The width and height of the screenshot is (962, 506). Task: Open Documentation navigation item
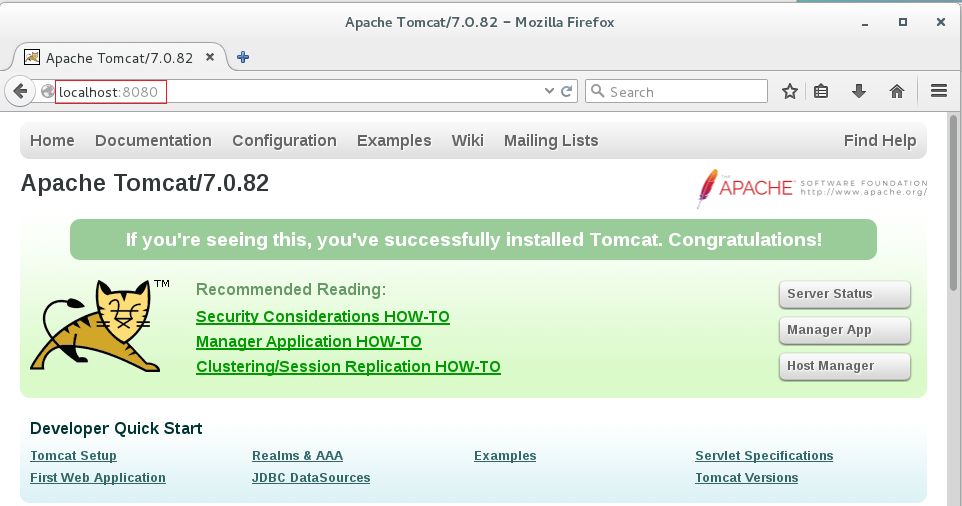click(153, 140)
